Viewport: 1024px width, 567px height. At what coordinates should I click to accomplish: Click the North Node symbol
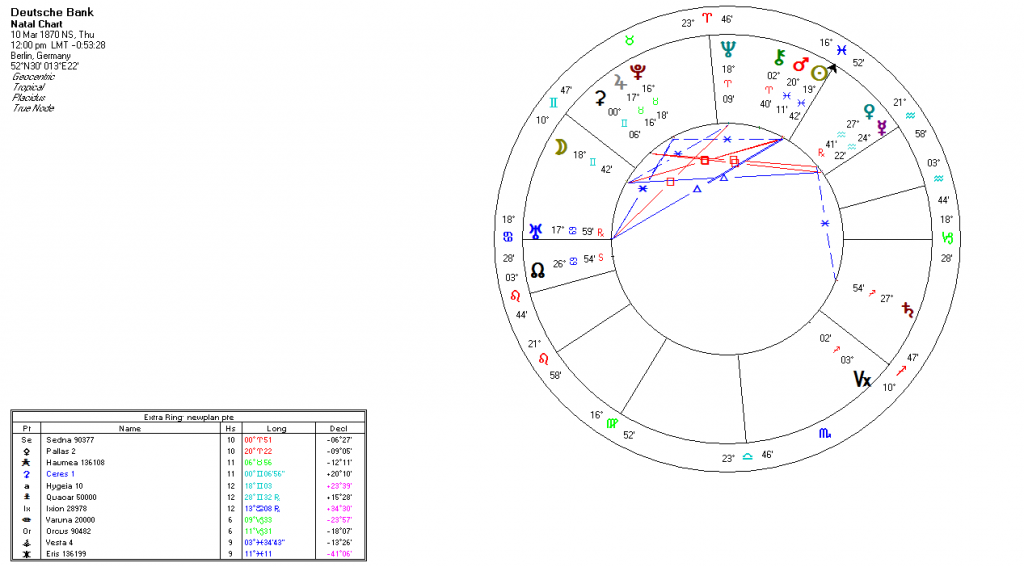pos(537,269)
